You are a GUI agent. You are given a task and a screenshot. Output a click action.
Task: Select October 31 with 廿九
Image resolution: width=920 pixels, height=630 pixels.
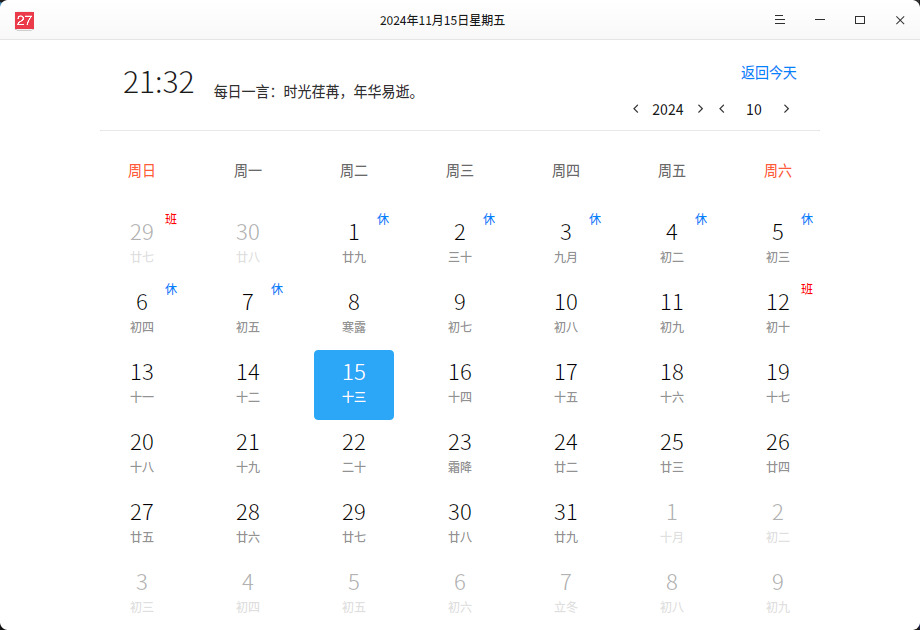[566, 524]
